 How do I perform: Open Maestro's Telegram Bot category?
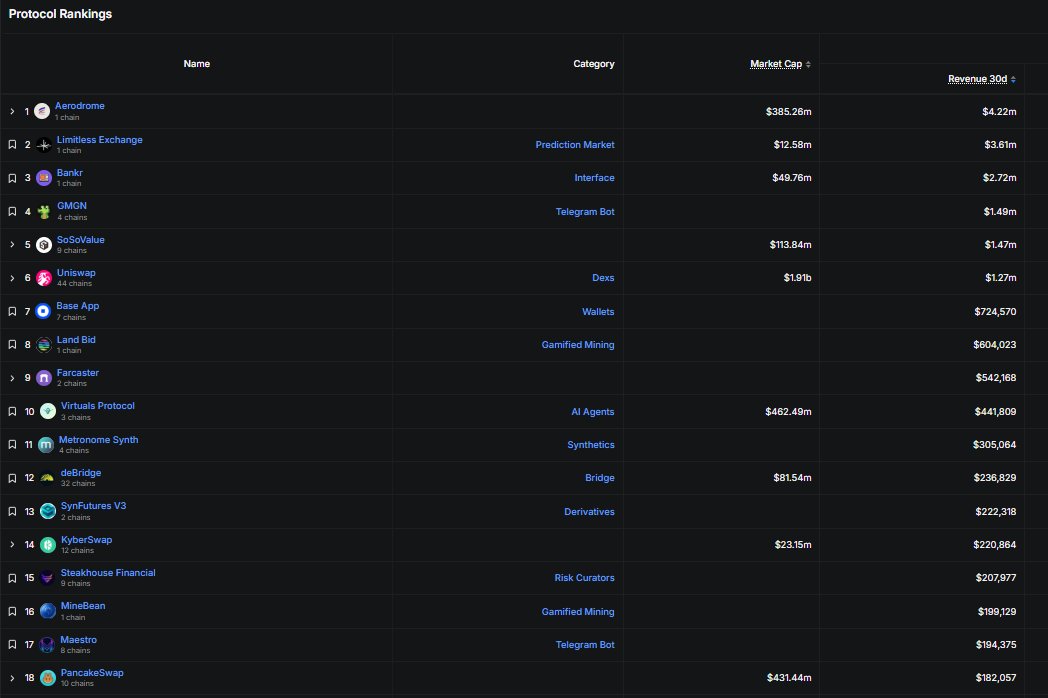click(585, 645)
